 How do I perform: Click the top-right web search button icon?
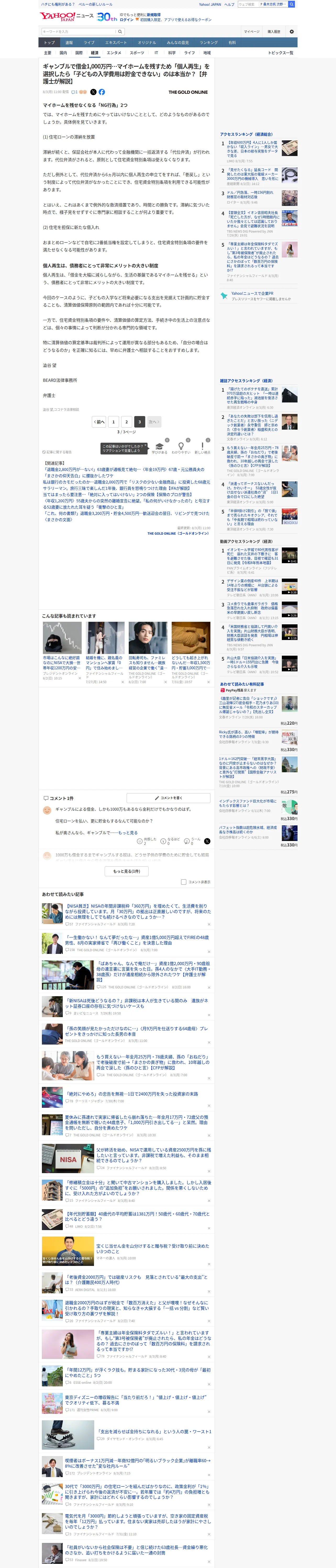click(292, 4)
